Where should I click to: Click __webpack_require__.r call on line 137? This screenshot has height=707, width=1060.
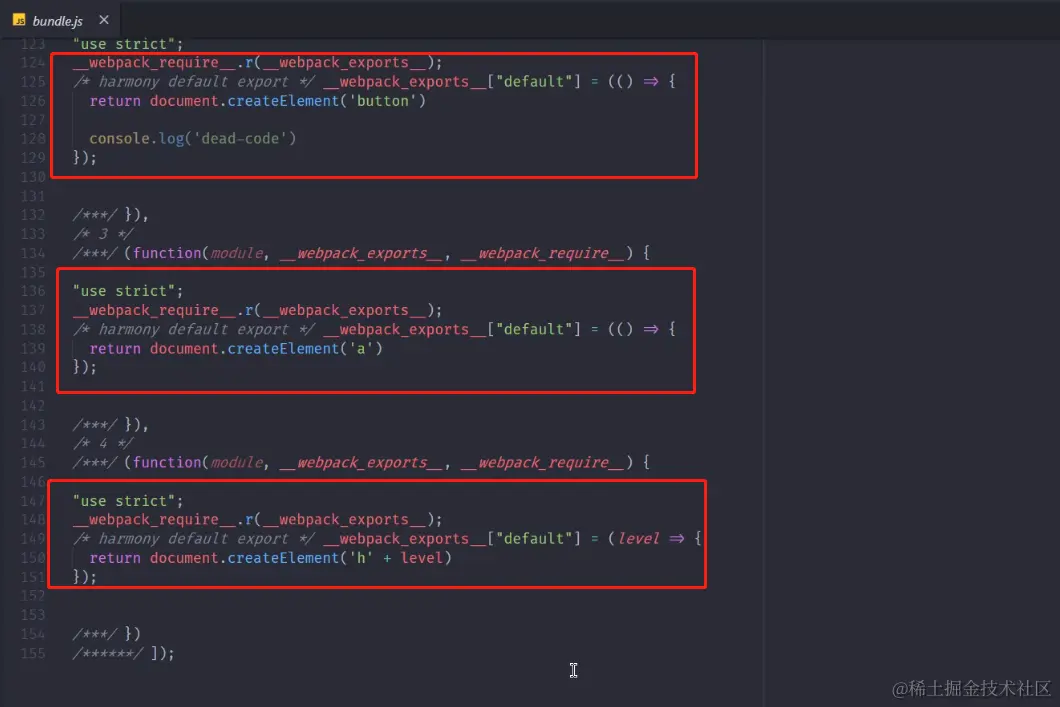[258, 310]
